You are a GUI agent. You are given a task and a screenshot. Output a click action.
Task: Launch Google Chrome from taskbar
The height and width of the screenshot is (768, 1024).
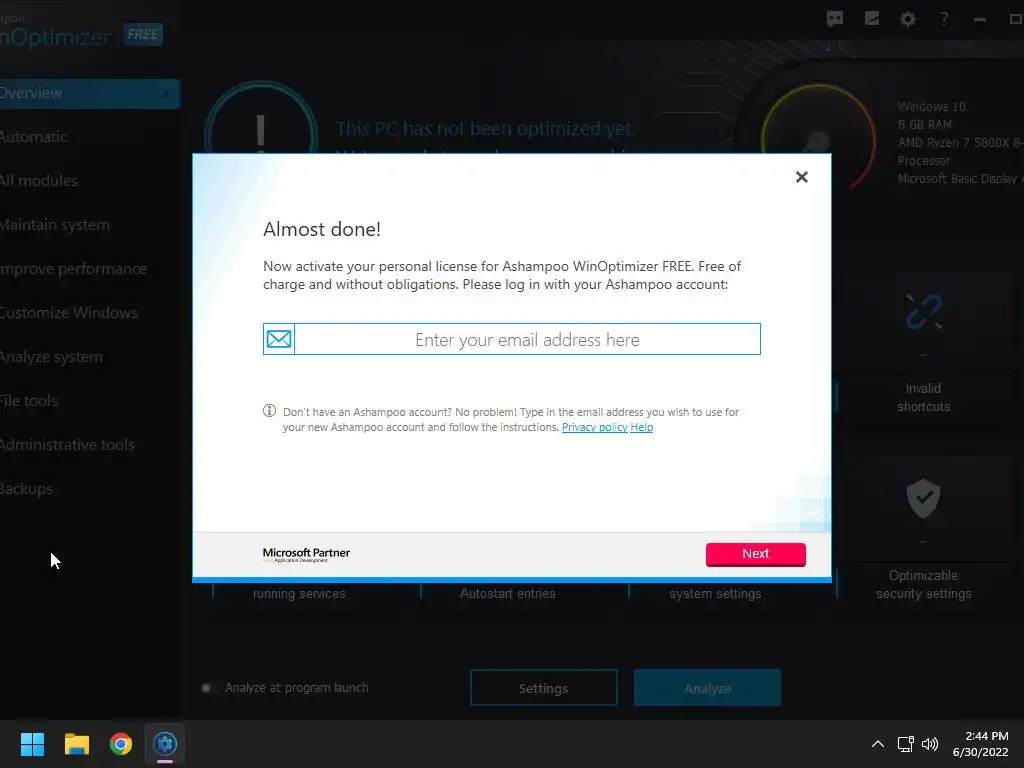click(121, 744)
